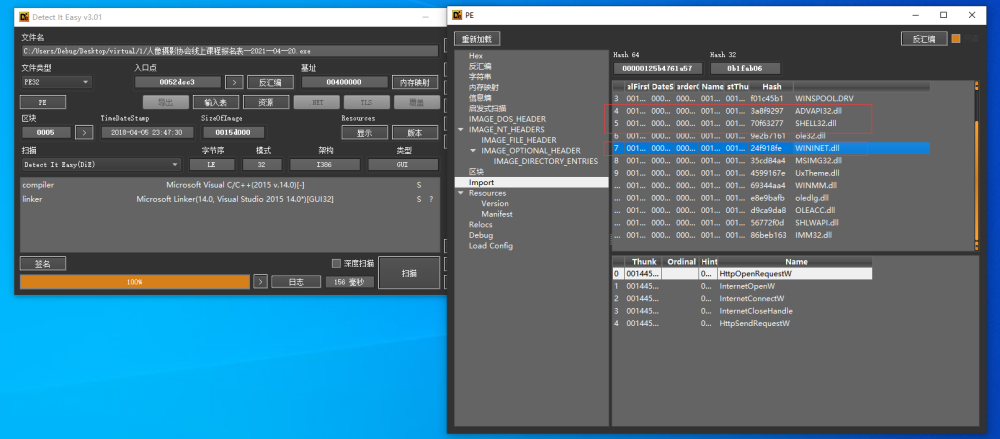This screenshot has height=439, width=1000.
Task: Click the S marker on the compiler row
Action: 419,185
